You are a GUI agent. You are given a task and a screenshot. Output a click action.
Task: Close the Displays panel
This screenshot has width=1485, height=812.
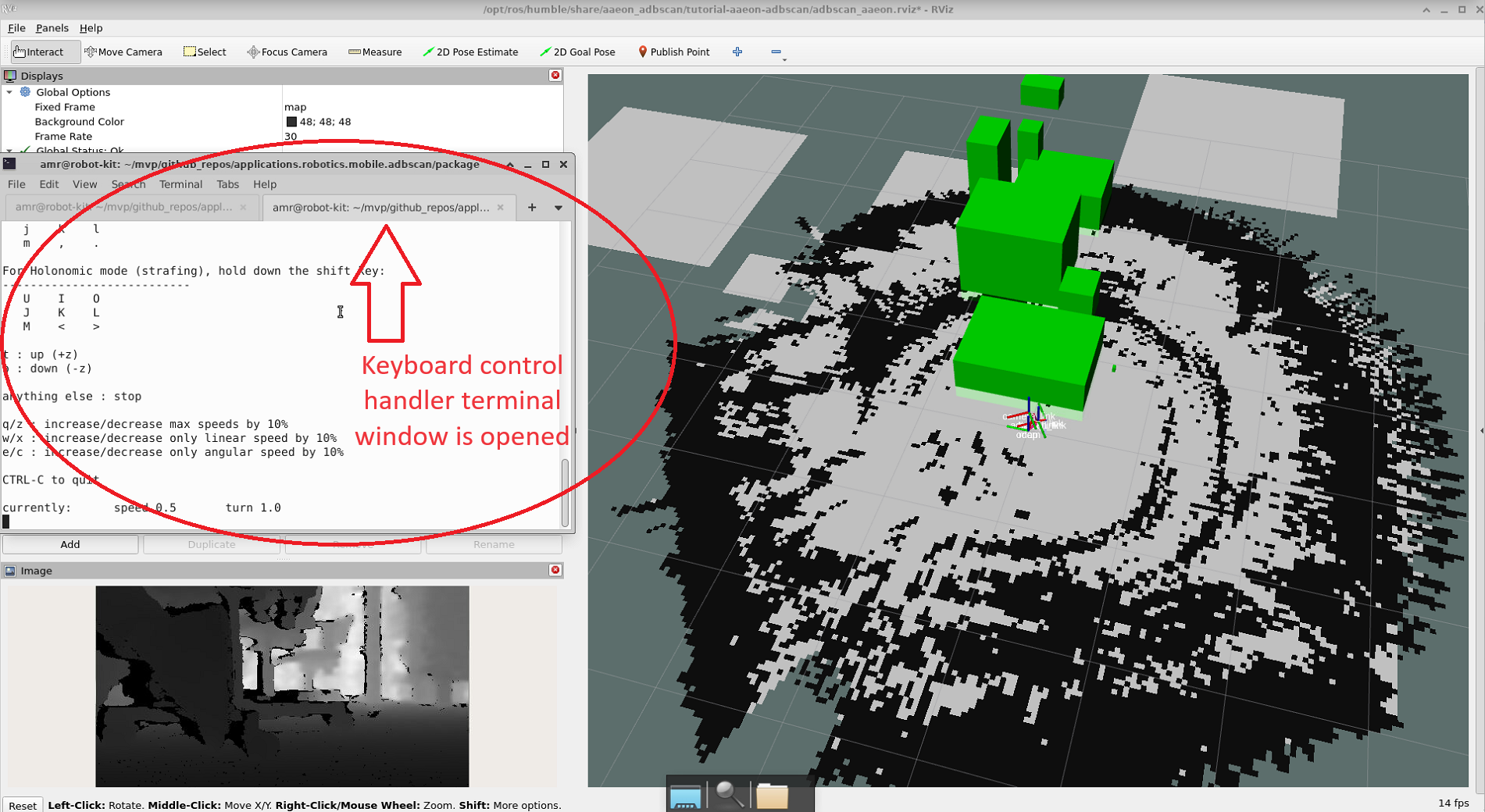point(555,76)
